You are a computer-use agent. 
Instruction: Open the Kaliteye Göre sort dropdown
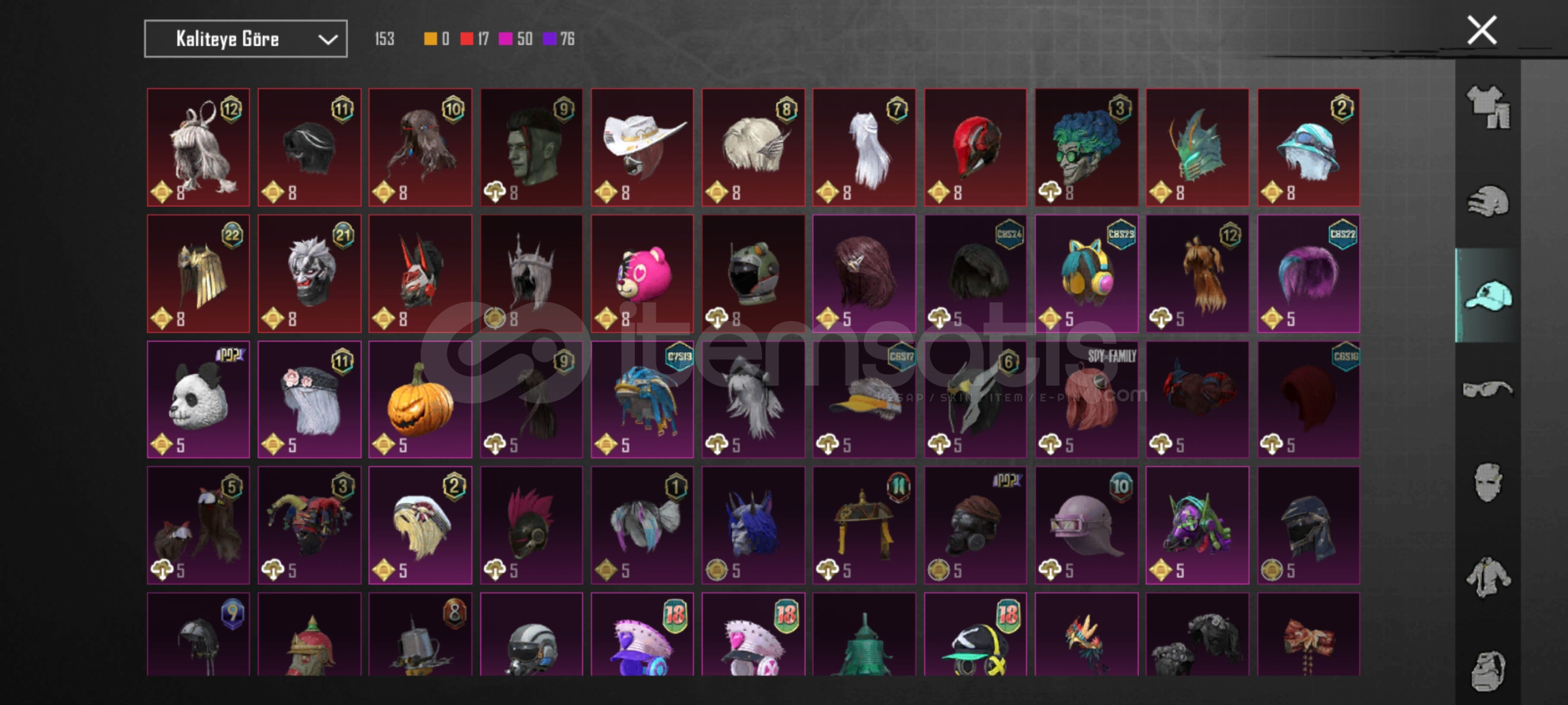coord(246,39)
